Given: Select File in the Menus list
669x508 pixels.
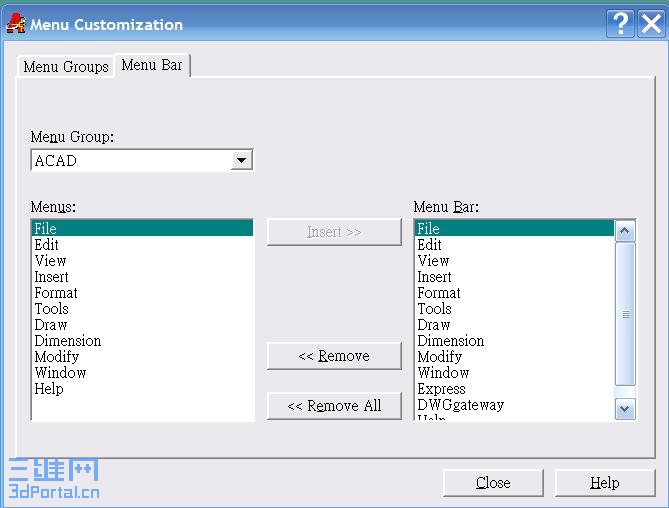Looking at the screenshot, I should [x=143, y=228].
